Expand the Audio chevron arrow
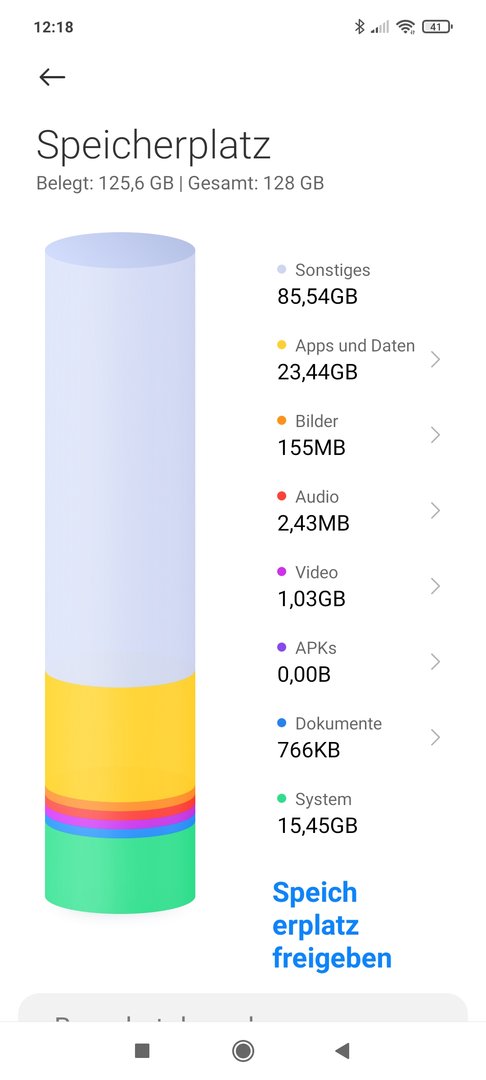Image resolution: width=486 pixels, height=1080 pixels. click(435, 510)
